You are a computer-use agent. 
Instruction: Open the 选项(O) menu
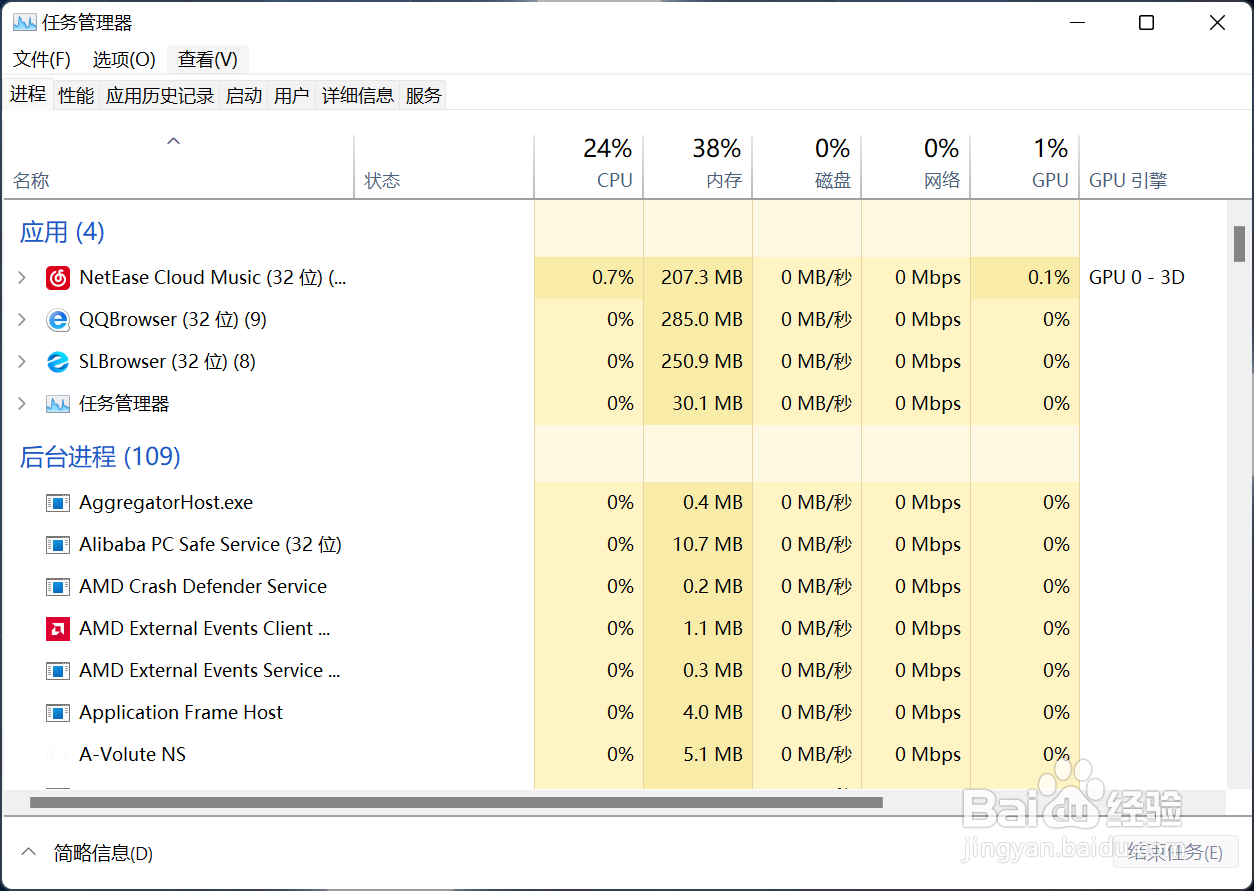(x=124, y=59)
